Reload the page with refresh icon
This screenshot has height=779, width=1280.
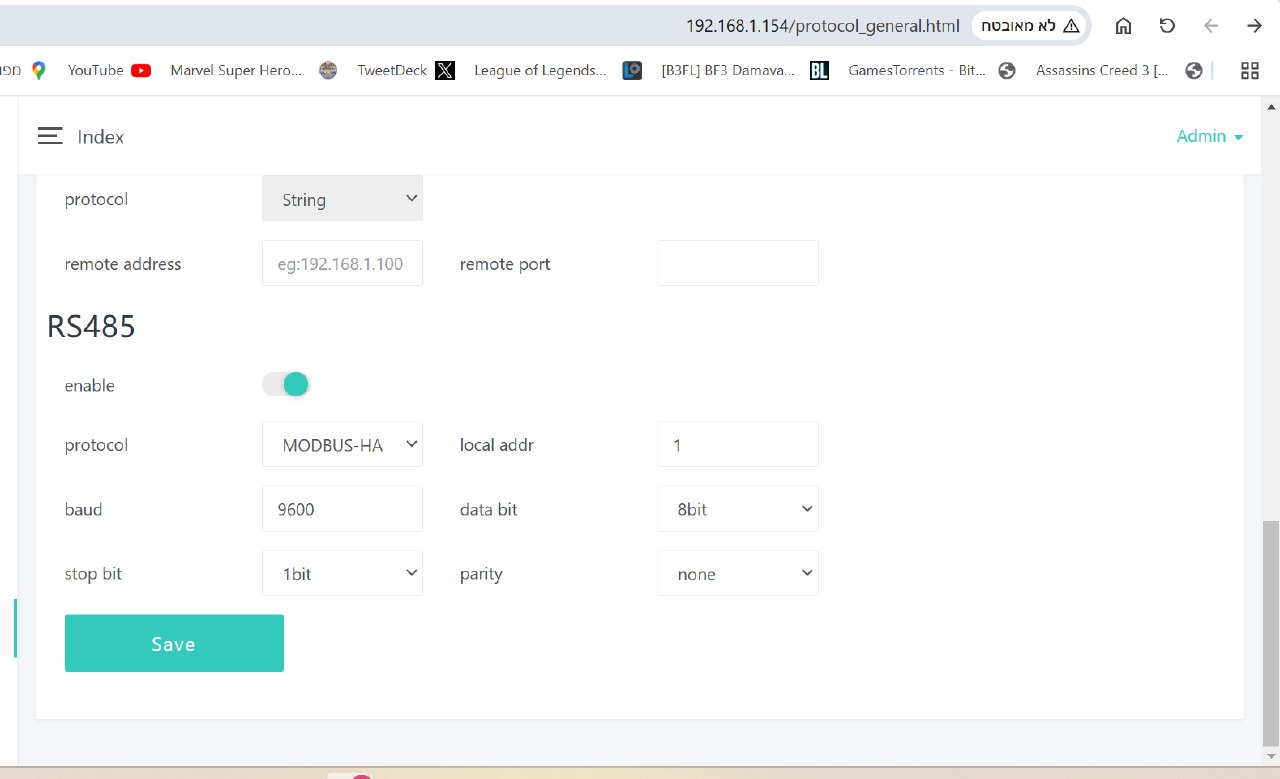click(x=1167, y=26)
